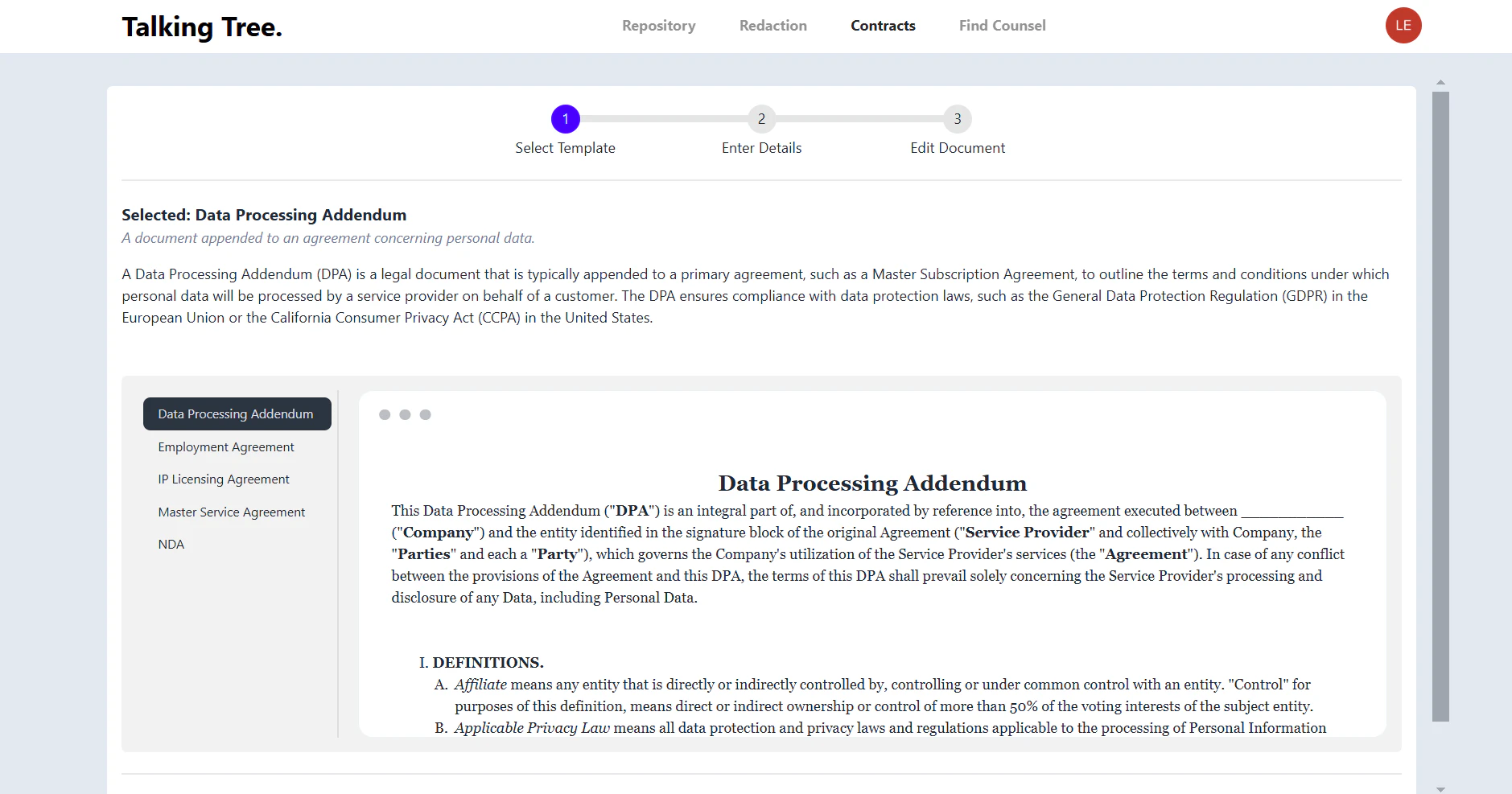Click the first dot in the document preview header
Screen dimensions: 1512x794
click(383, 414)
